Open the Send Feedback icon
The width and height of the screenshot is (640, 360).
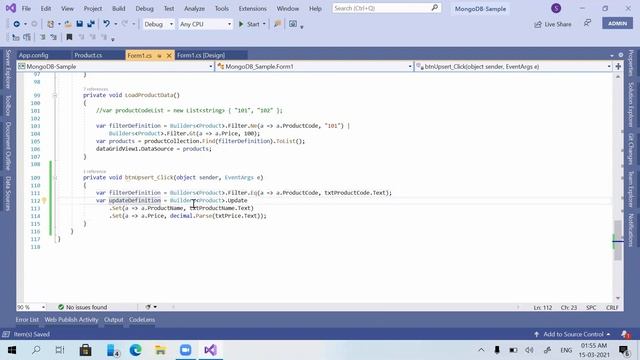587,23
